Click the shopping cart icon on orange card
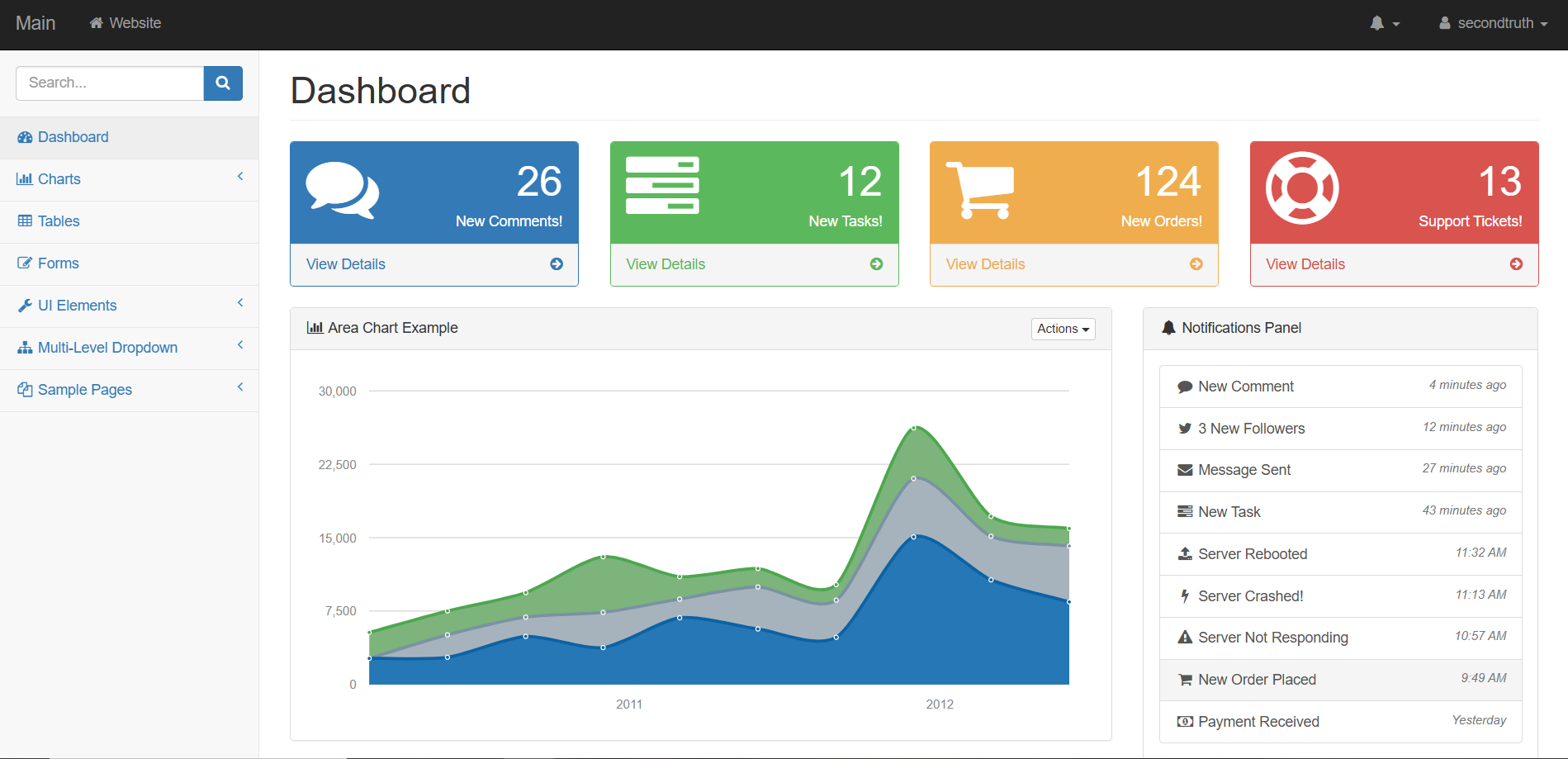The height and width of the screenshot is (759, 1568). pyautogui.click(x=980, y=191)
